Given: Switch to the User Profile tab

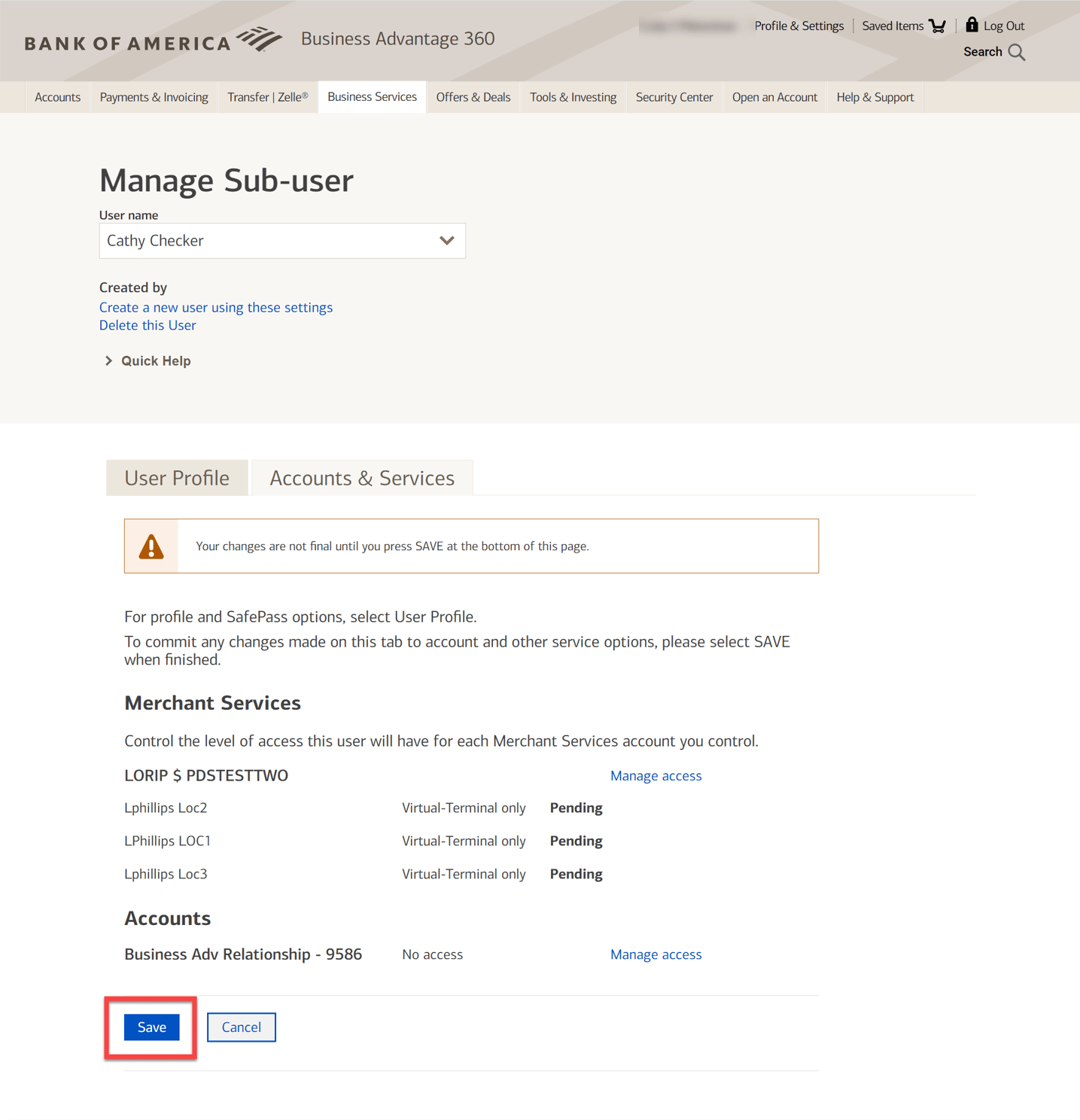Looking at the screenshot, I should pos(177,477).
